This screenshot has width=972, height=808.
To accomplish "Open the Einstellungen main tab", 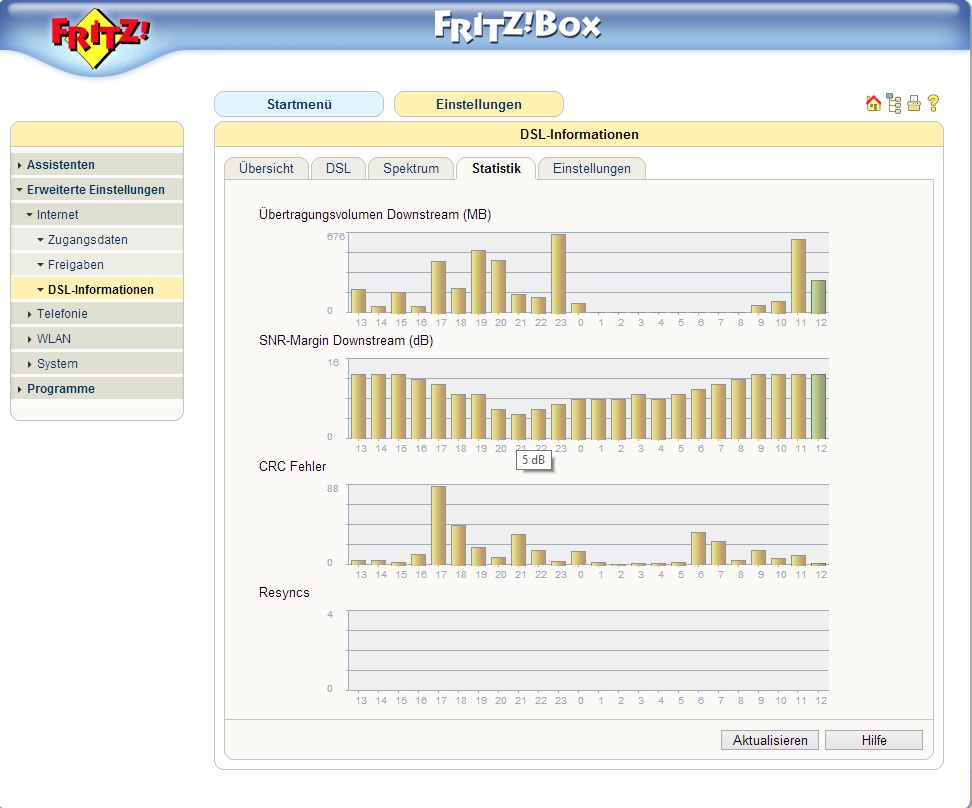I will coord(479,104).
